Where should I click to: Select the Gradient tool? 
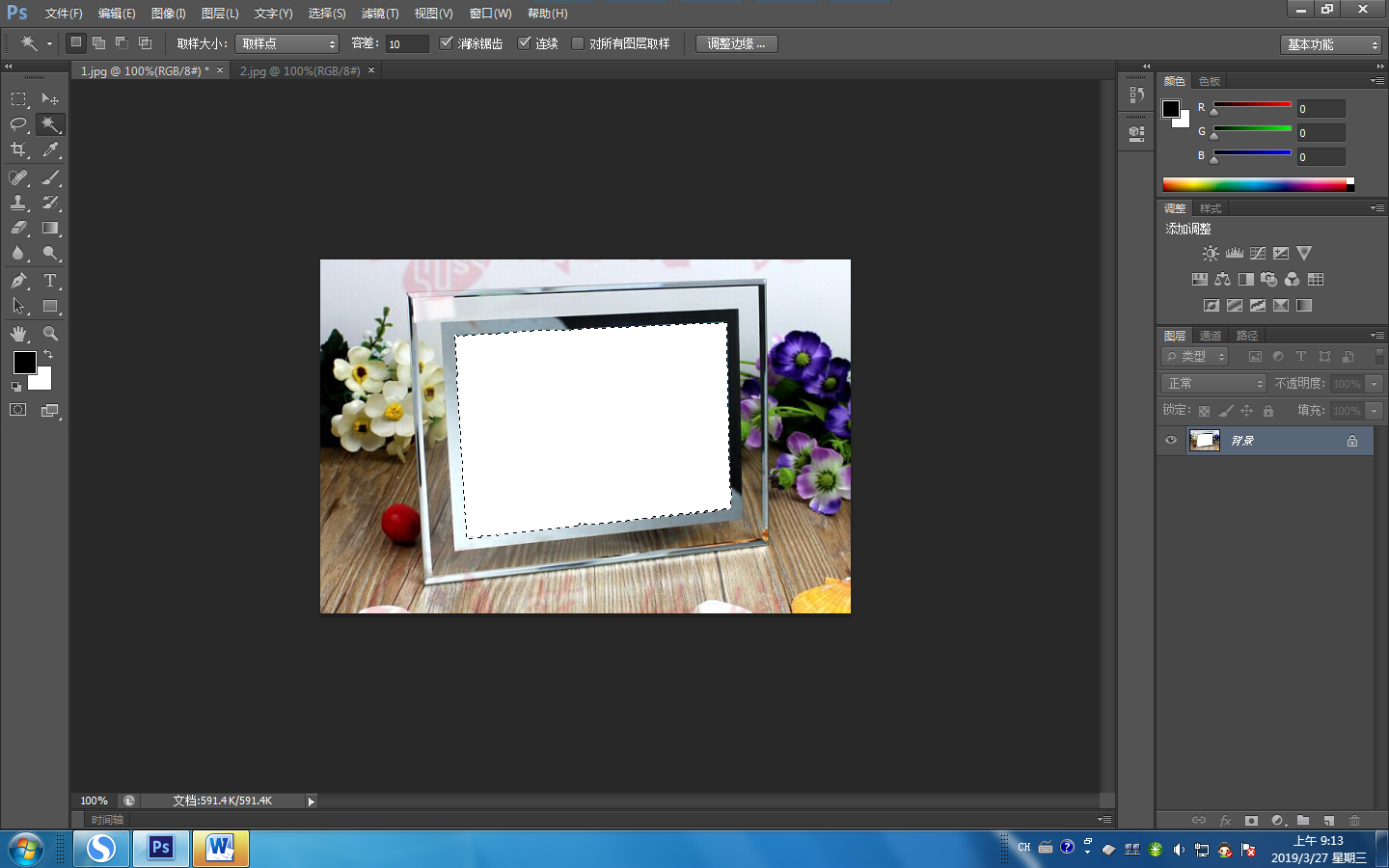50,229
